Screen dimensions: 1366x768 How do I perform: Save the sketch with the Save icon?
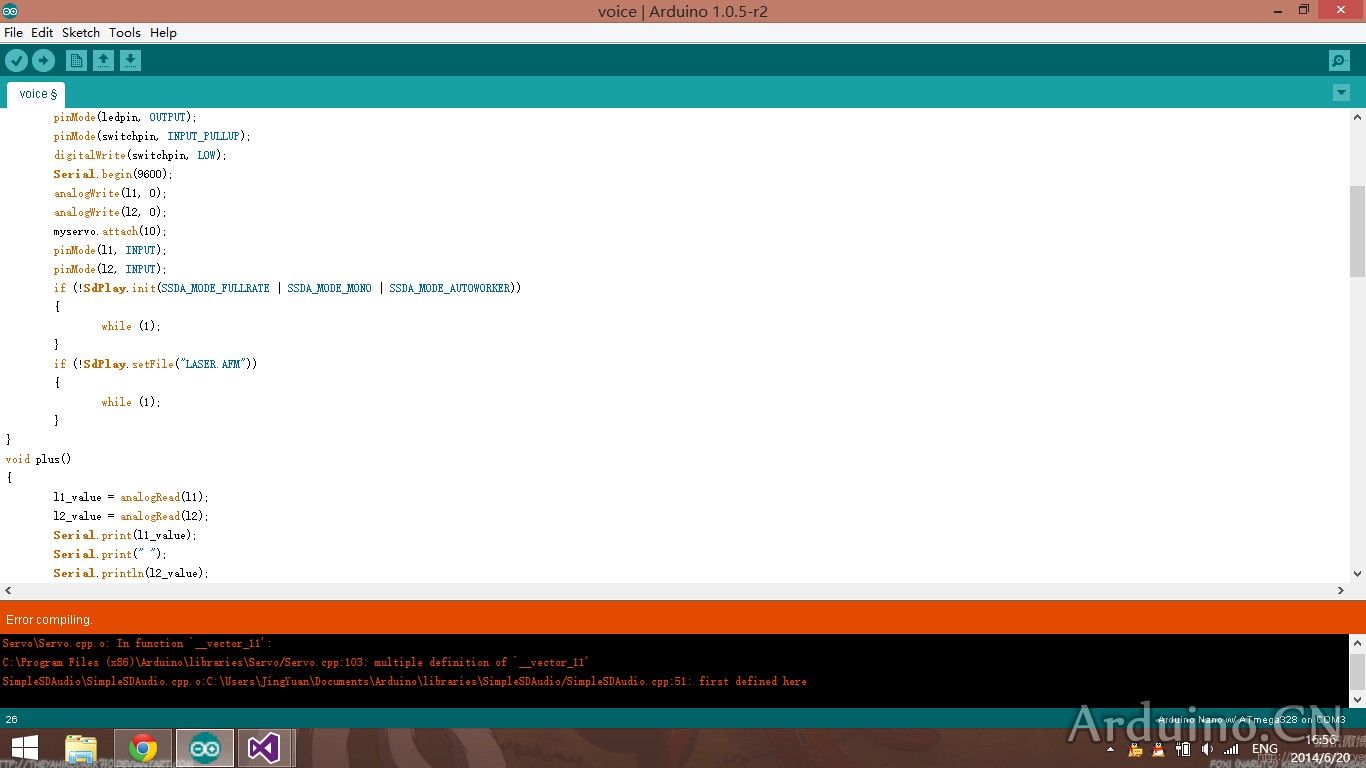[x=130, y=61]
